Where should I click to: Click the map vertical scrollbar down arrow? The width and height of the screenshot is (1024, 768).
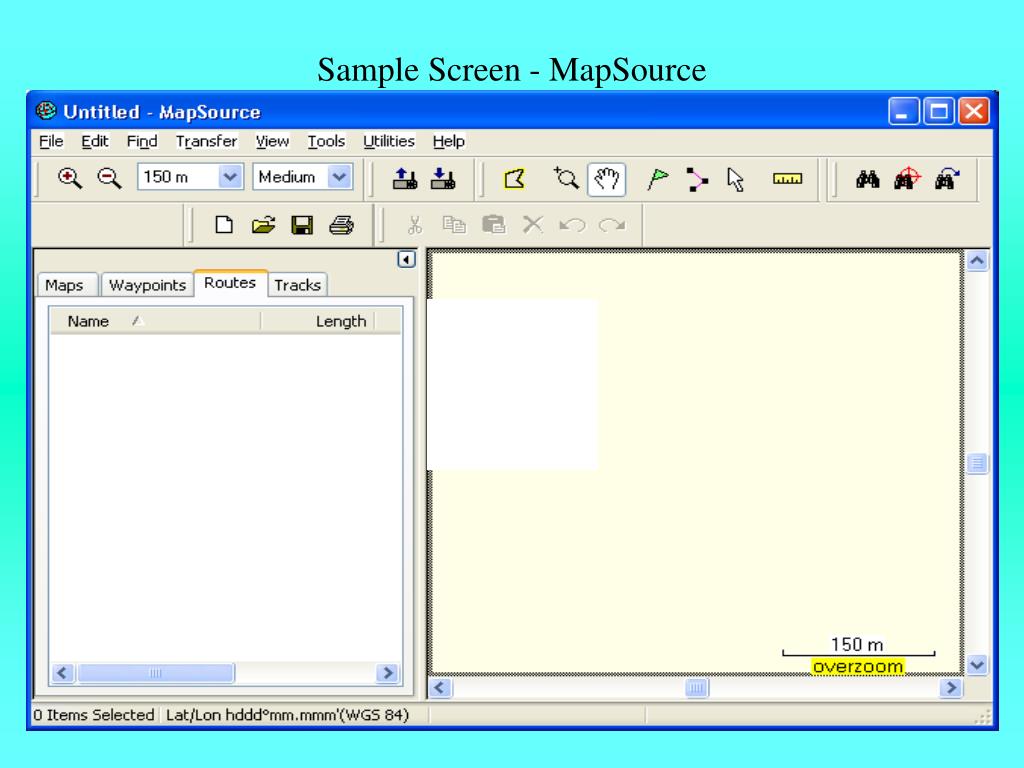click(x=977, y=665)
